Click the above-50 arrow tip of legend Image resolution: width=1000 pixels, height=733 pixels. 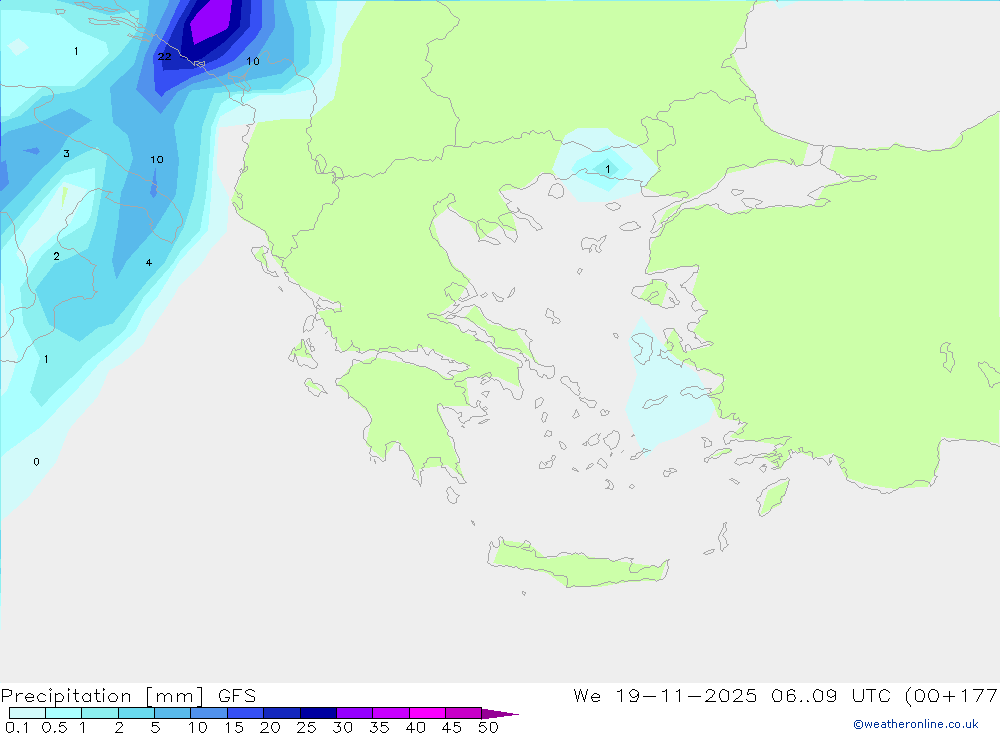click(x=500, y=714)
